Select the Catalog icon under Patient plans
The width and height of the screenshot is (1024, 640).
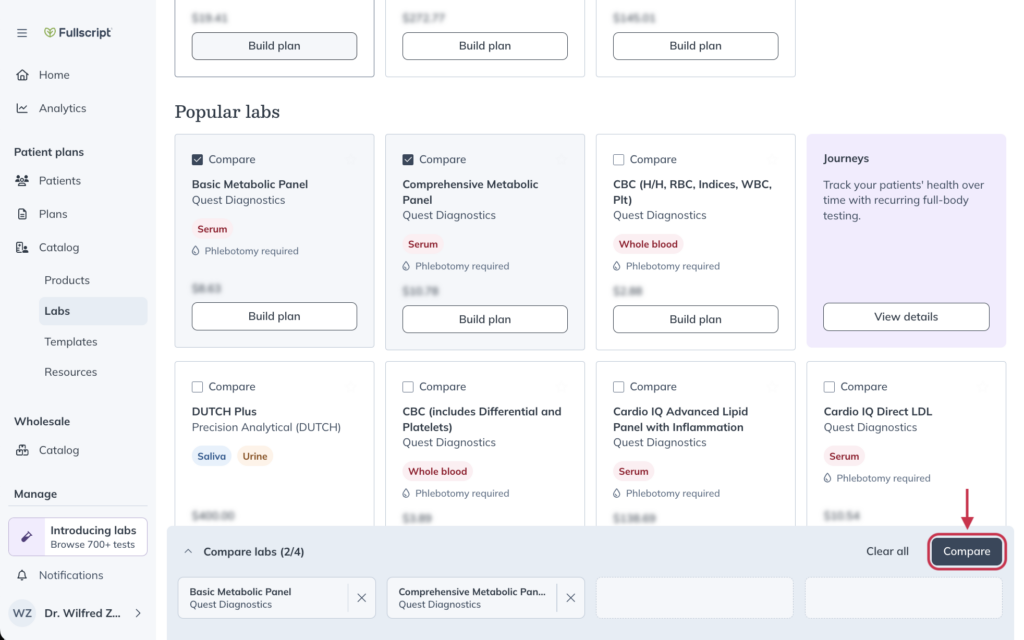pos(22,247)
